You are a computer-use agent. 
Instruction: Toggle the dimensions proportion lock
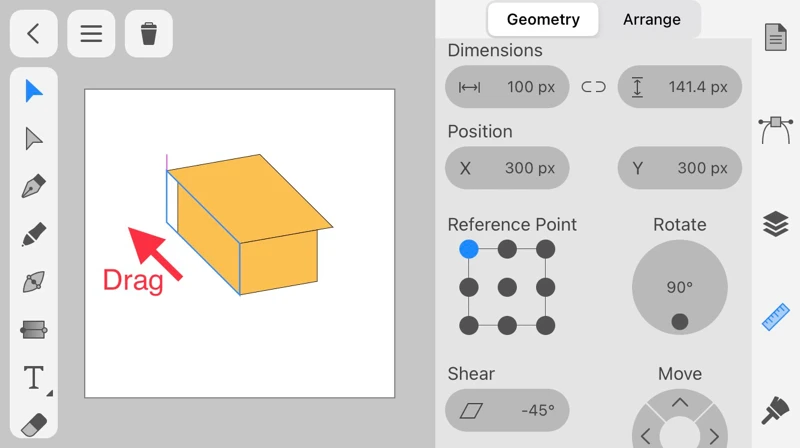[x=593, y=87]
